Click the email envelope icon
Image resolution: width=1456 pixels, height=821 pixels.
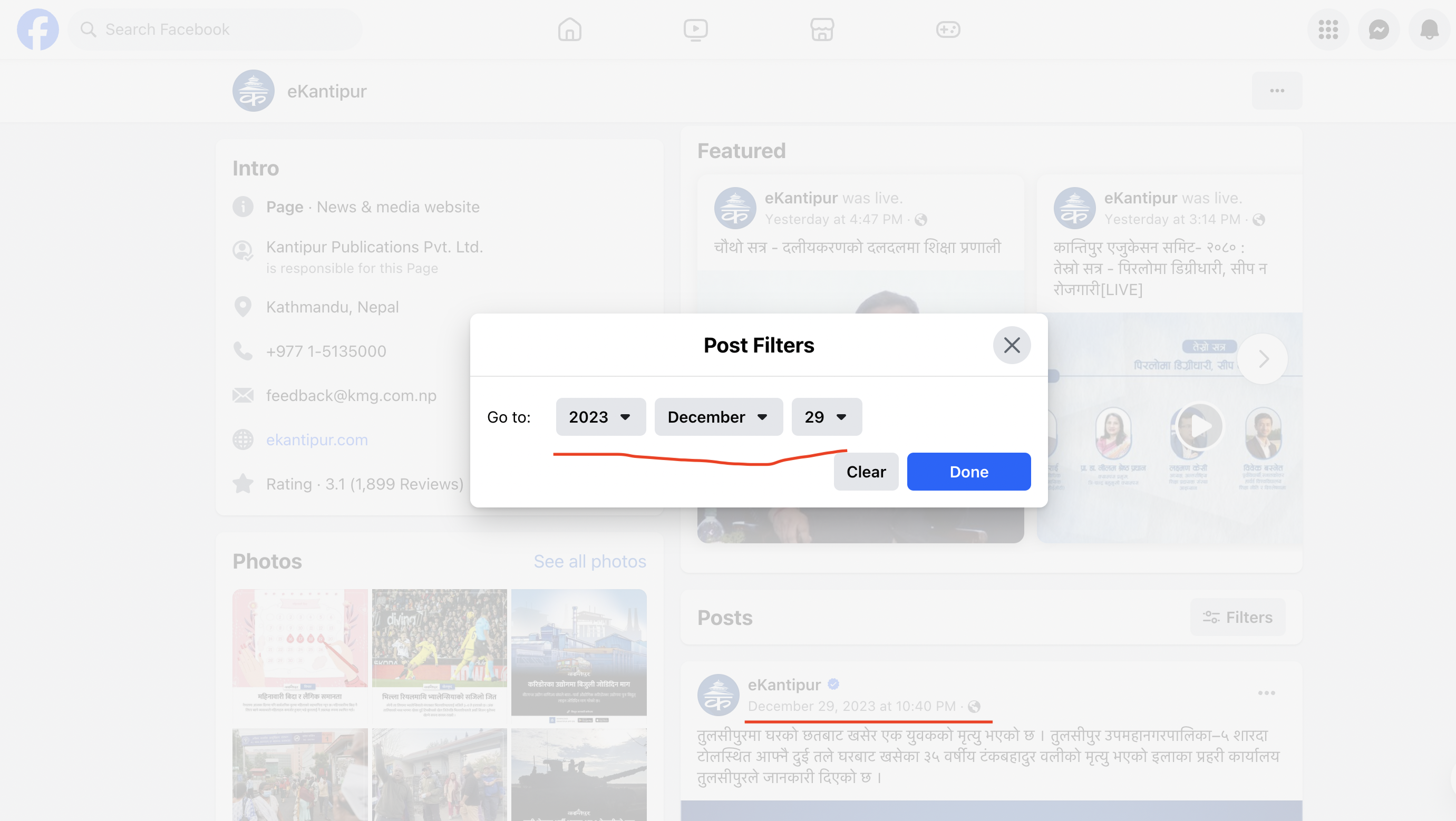[x=243, y=396]
